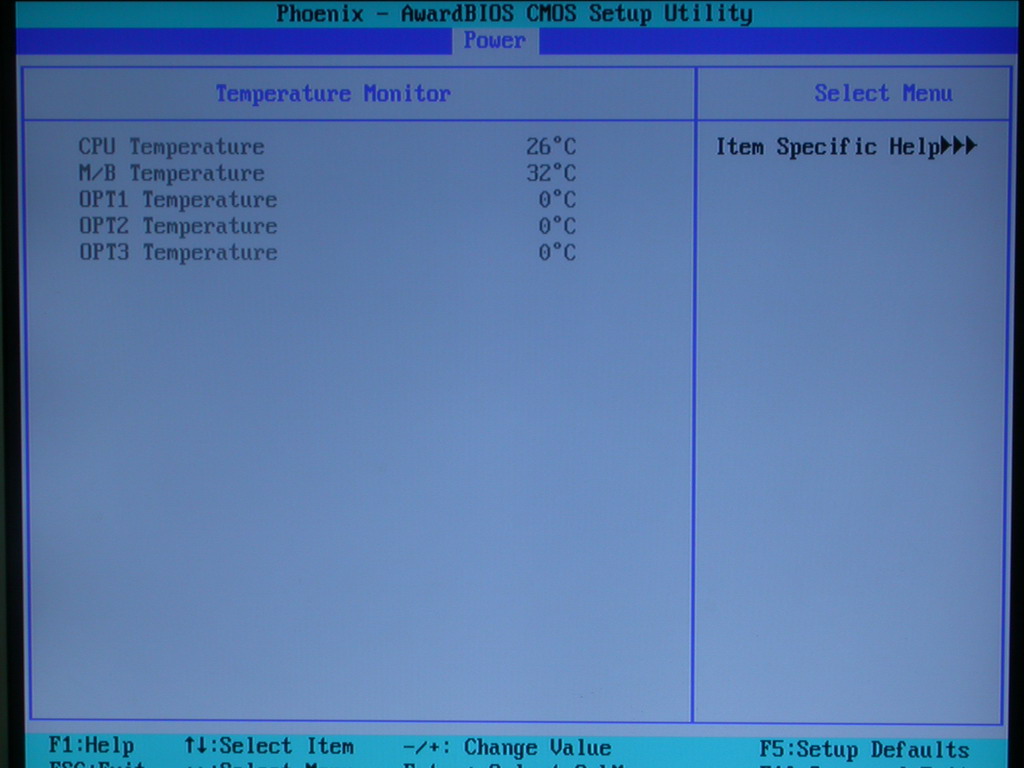Click the F5:Setup Defaults hint
This screenshot has height=768, width=1024.
point(864,749)
